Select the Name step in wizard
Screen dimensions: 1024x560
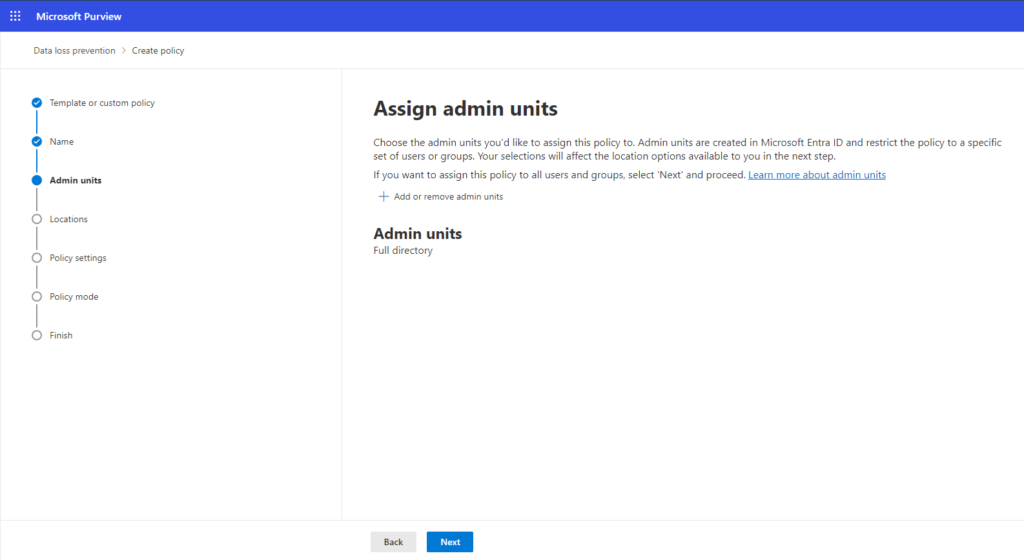pyautogui.click(x=61, y=142)
